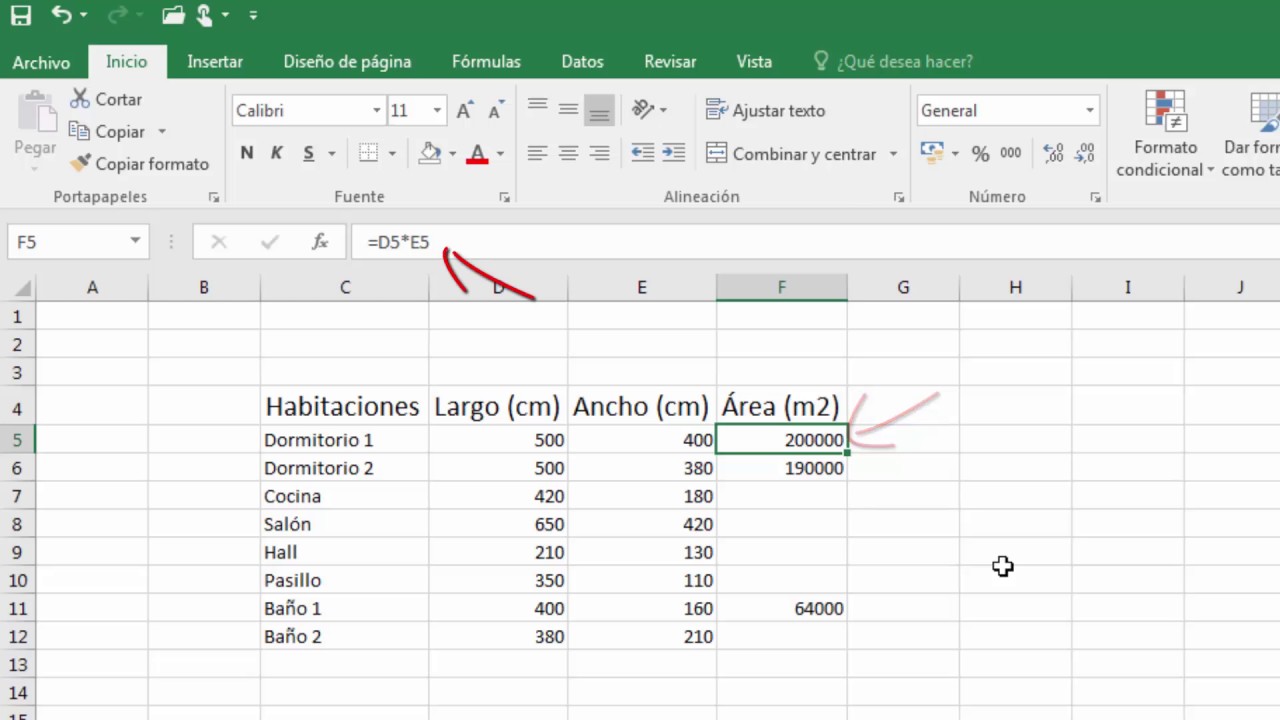Open Formato condicional icon
This screenshot has width=1280, height=720.
click(1165, 109)
